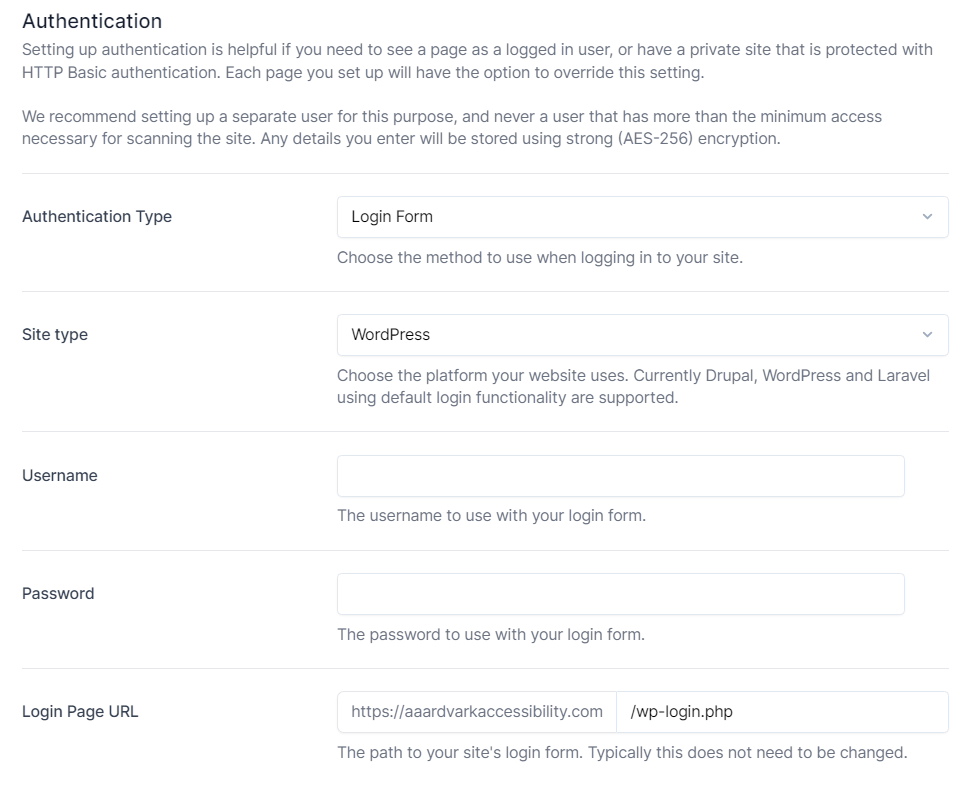Screen dimensions: 979x787
Task: Click the /wp-login.php login path field
Action: (x=782, y=712)
